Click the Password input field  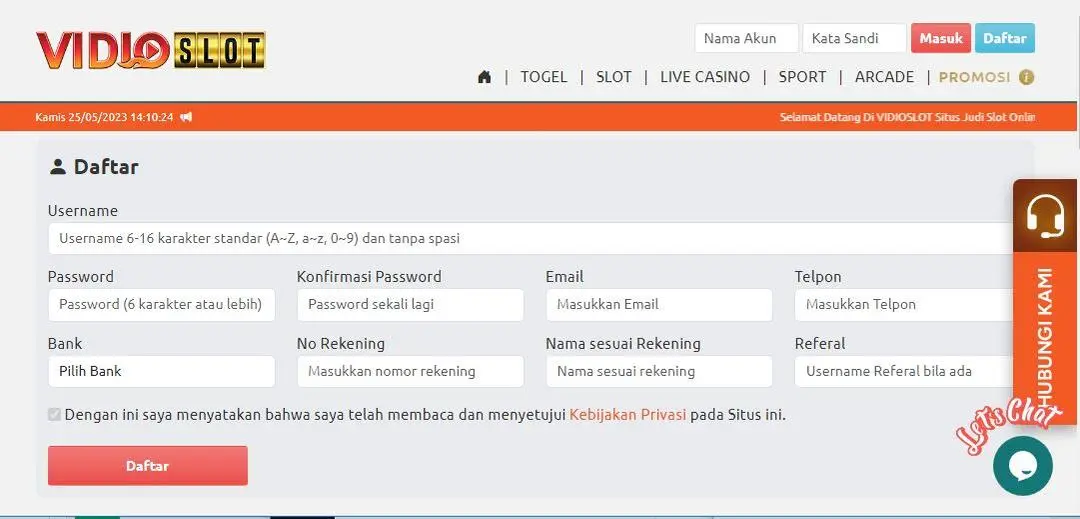coord(161,304)
